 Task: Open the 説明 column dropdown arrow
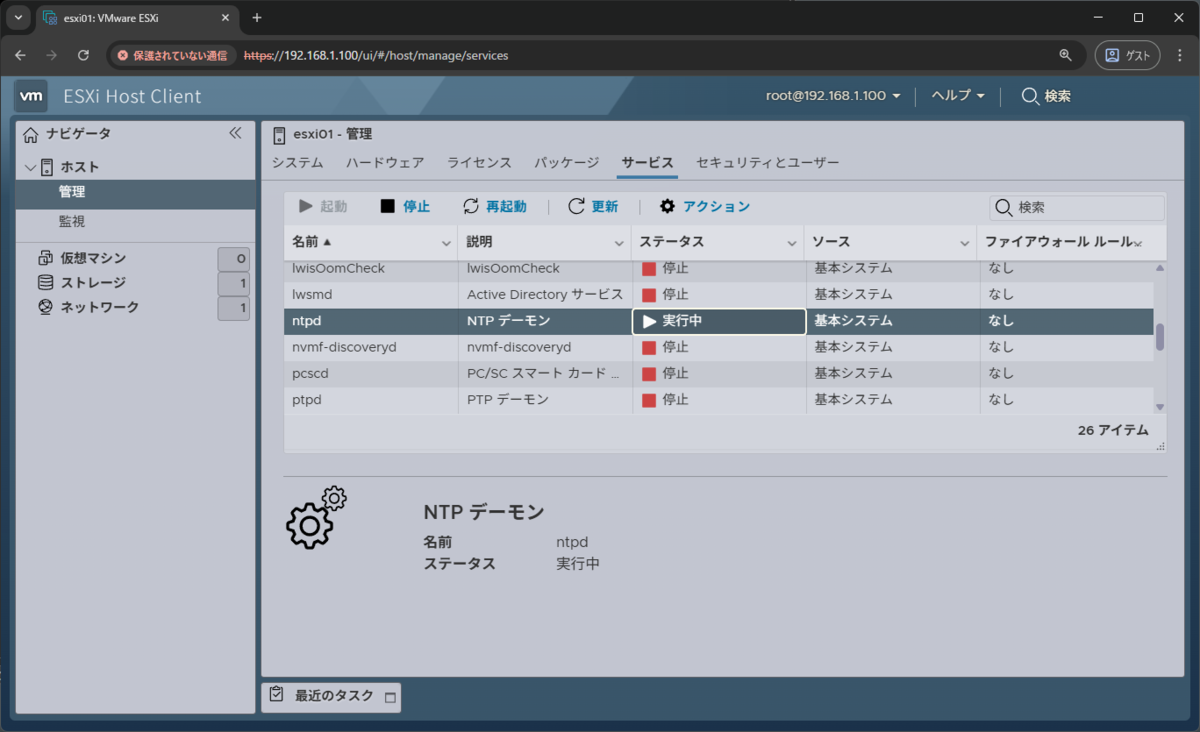(x=620, y=243)
